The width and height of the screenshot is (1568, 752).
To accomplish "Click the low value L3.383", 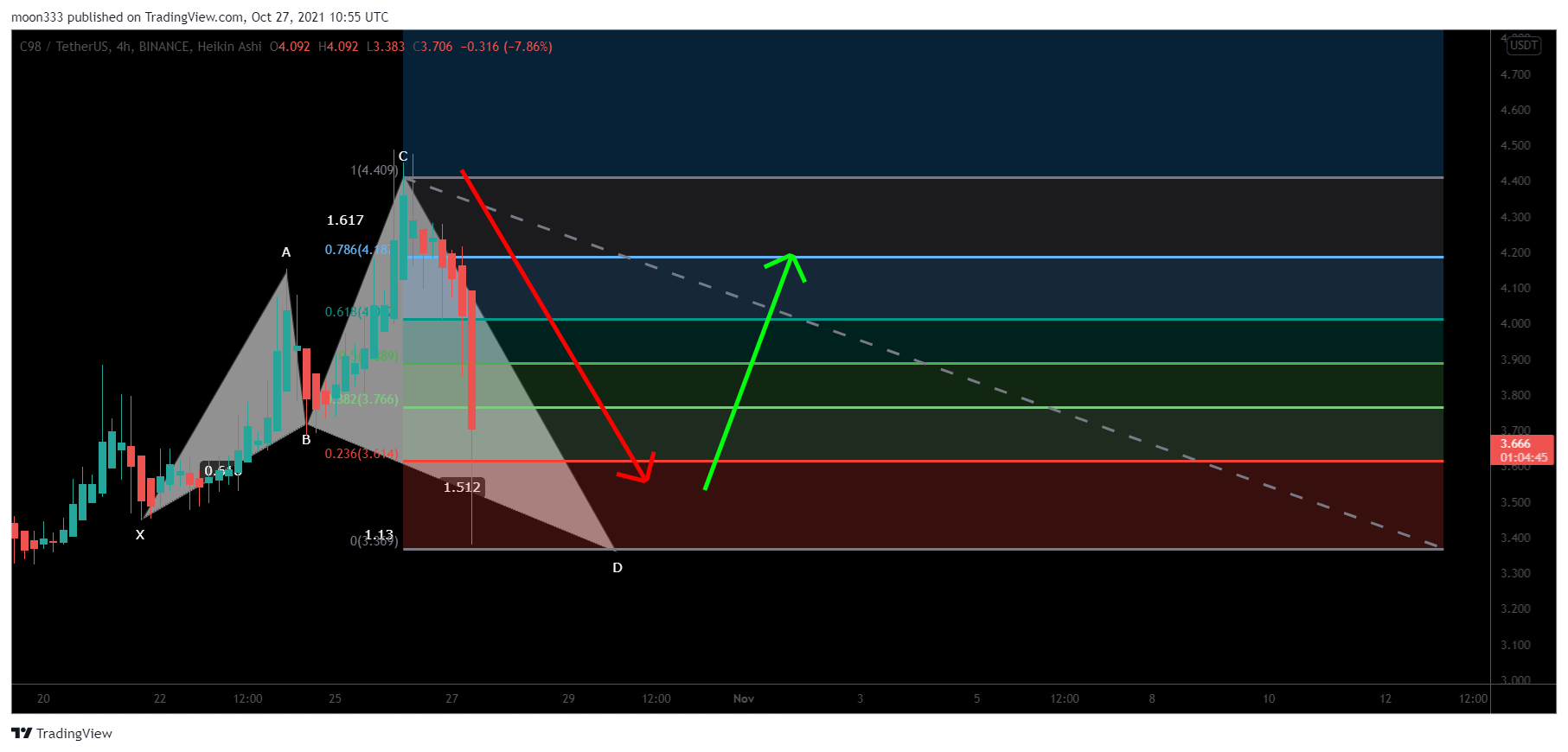I will click(386, 47).
